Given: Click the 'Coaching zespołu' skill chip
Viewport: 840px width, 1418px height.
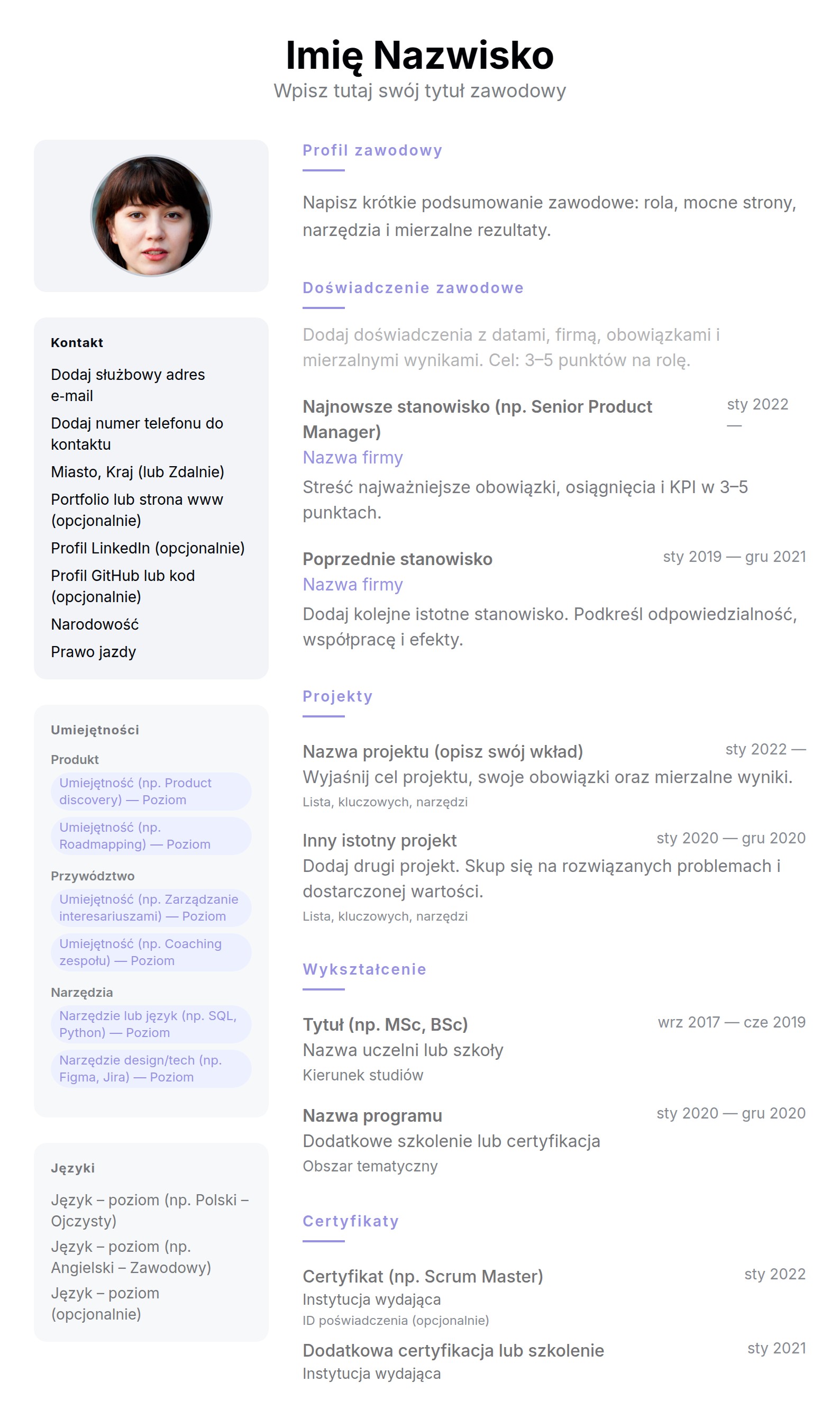Looking at the screenshot, I should click(x=151, y=951).
